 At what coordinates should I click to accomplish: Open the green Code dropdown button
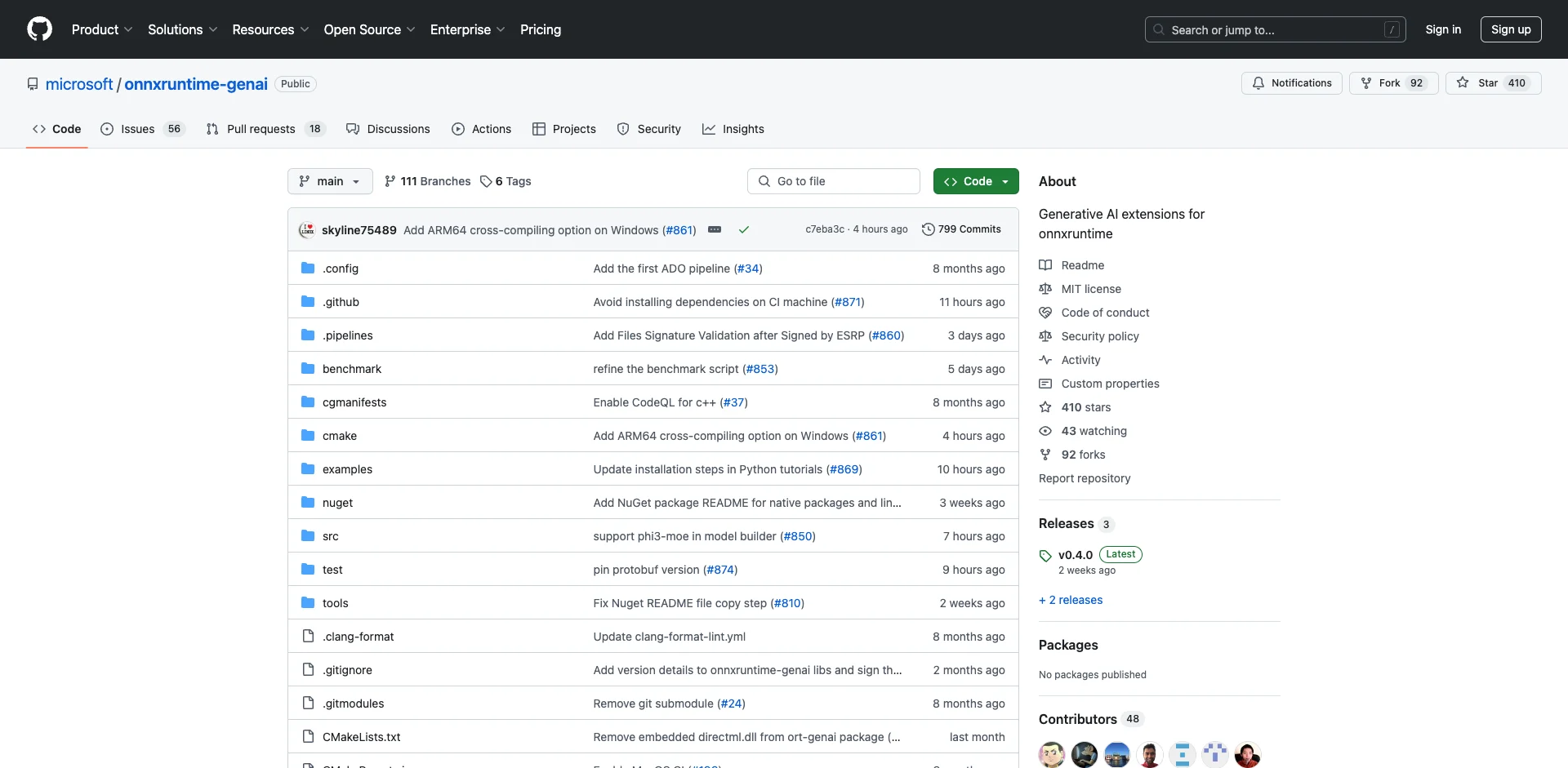click(976, 181)
